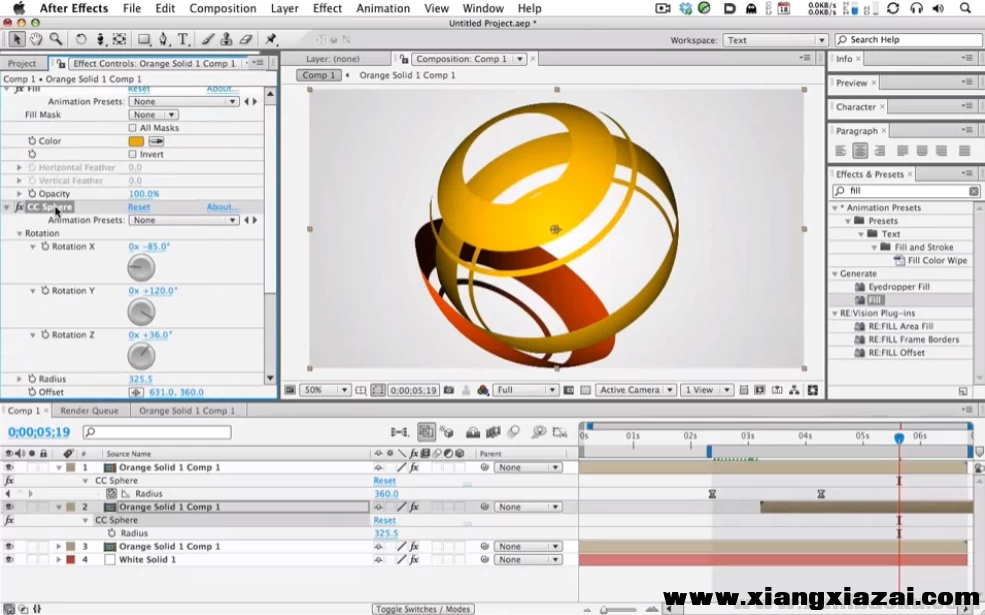This screenshot has height=615, width=985.
Task: Open the color channel display icon
Action: pos(482,390)
